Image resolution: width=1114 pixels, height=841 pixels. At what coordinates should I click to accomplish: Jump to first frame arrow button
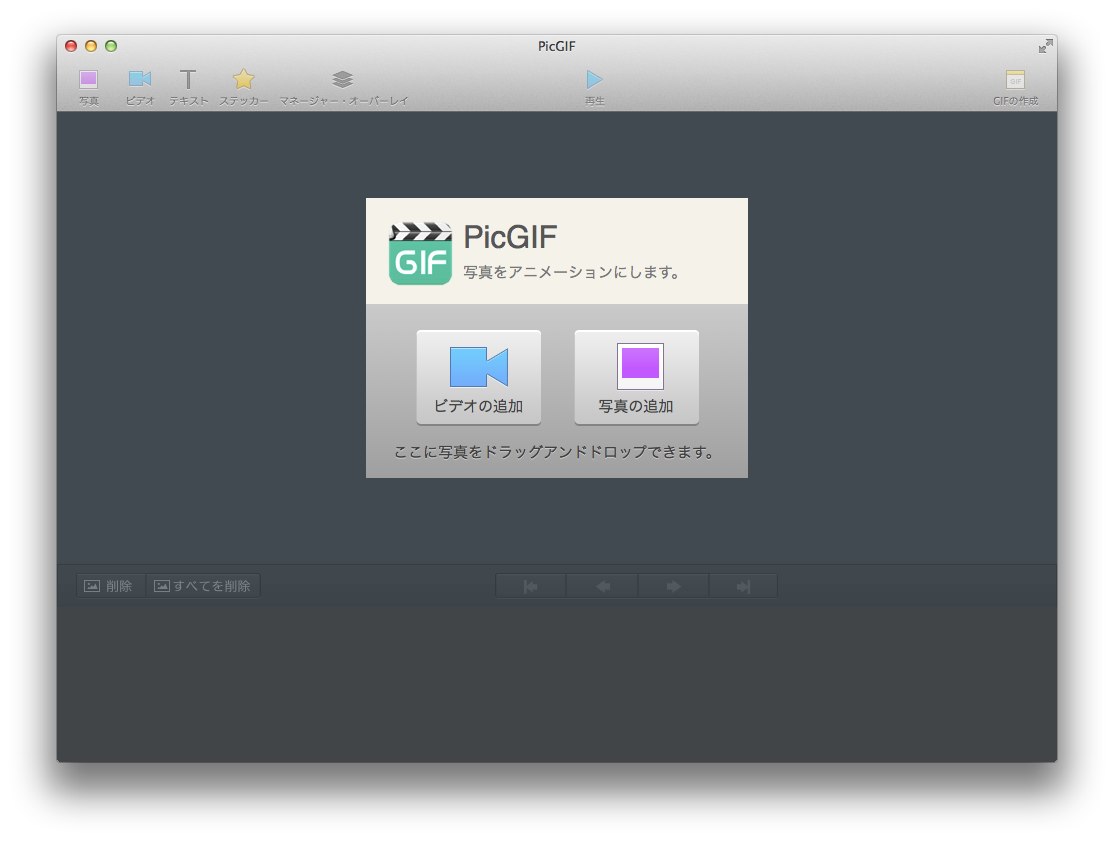point(531,586)
